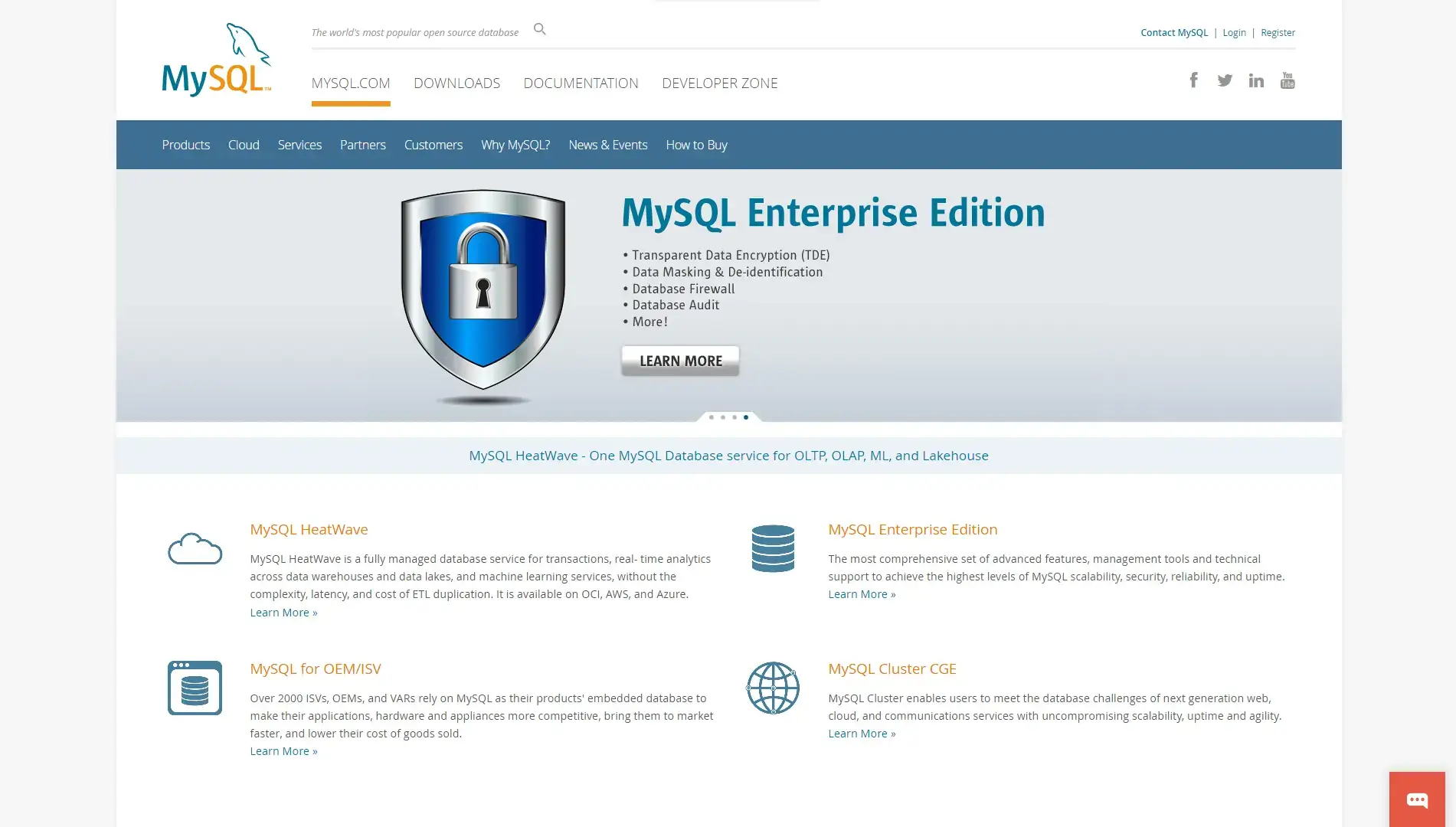
Task: Click the Register link
Action: [1278, 32]
